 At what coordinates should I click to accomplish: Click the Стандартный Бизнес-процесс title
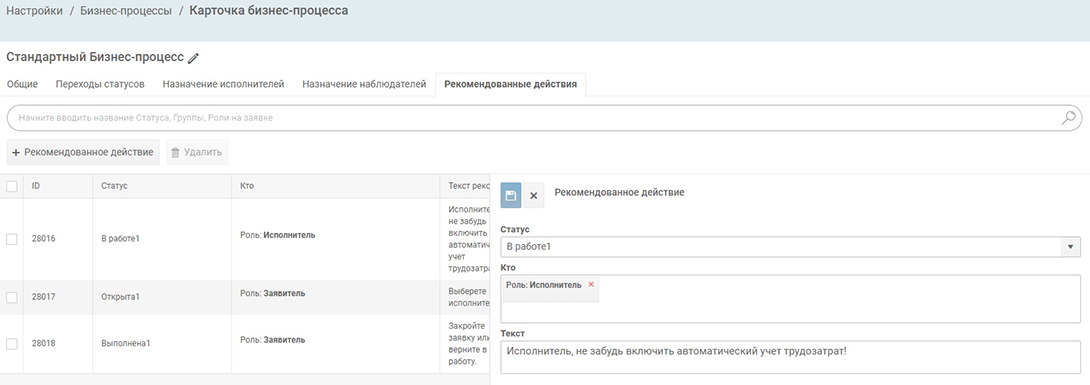click(95, 57)
